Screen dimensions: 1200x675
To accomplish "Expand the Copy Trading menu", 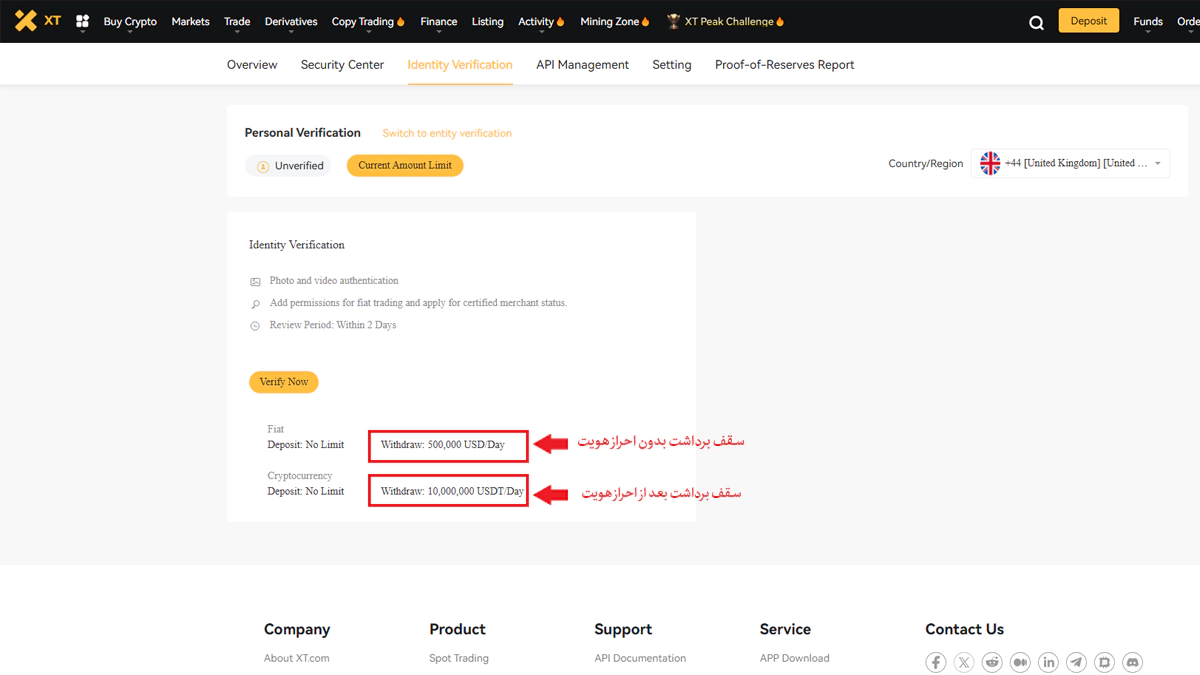I will tap(368, 22).
